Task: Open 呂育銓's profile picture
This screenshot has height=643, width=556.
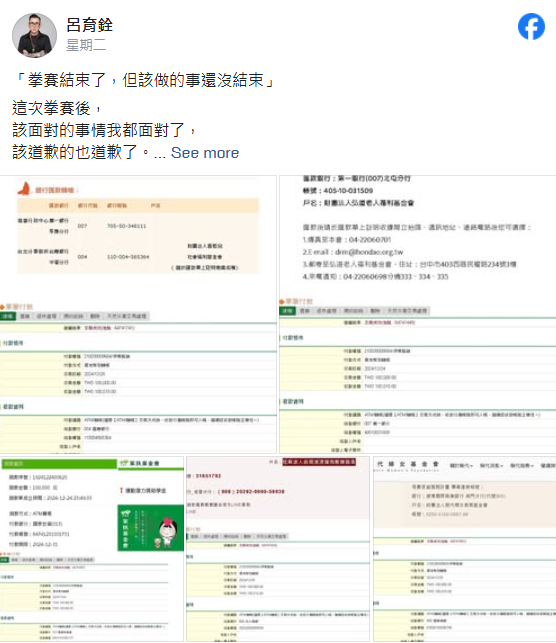Action: coord(34,35)
